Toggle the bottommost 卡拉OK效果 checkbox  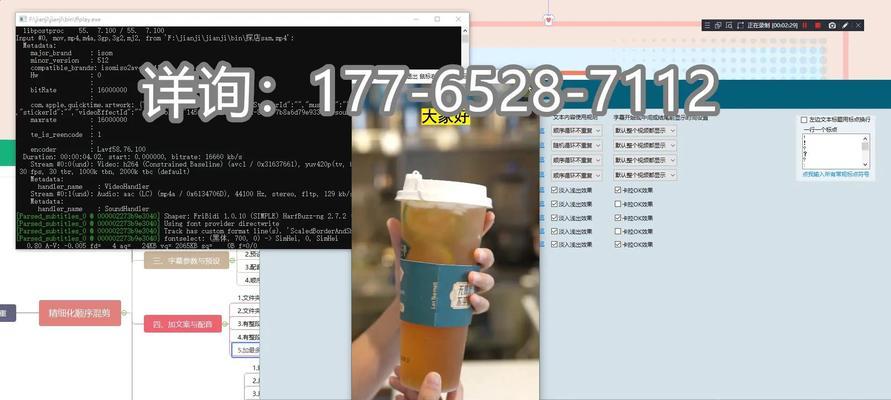pos(618,244)
